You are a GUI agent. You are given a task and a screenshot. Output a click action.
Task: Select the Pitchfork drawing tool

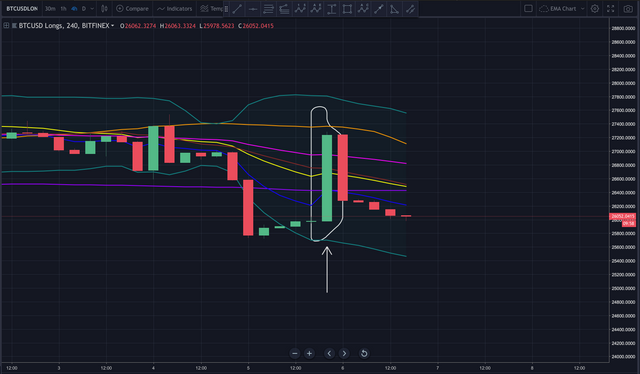284,9
